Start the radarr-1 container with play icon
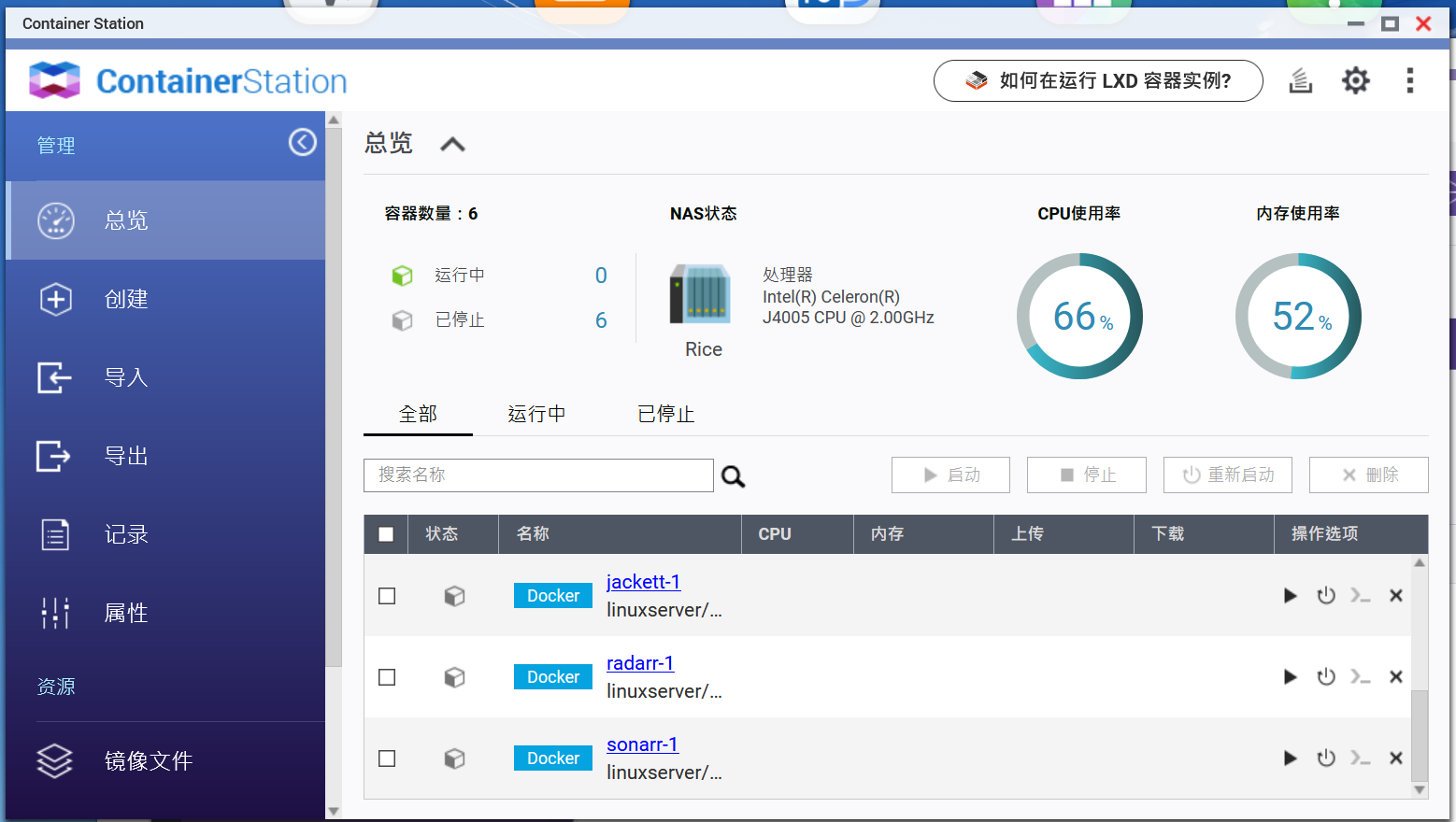The image size is (1456, 822). pyautogui.click(x=1290, y=676)
